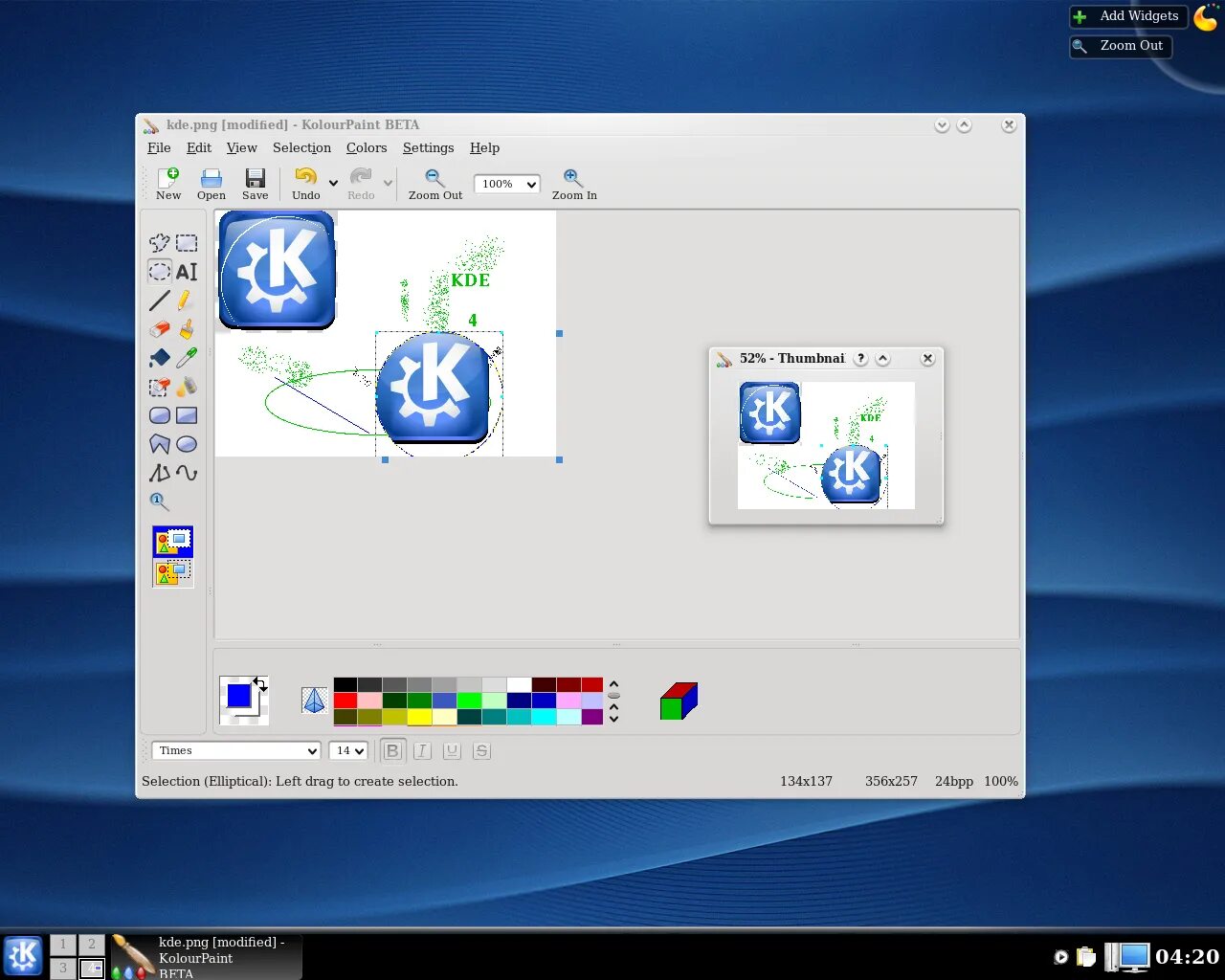Click the Add Widgets desktop button
The height and width of the screenshot is (980, 1225).
(1127, 16)
